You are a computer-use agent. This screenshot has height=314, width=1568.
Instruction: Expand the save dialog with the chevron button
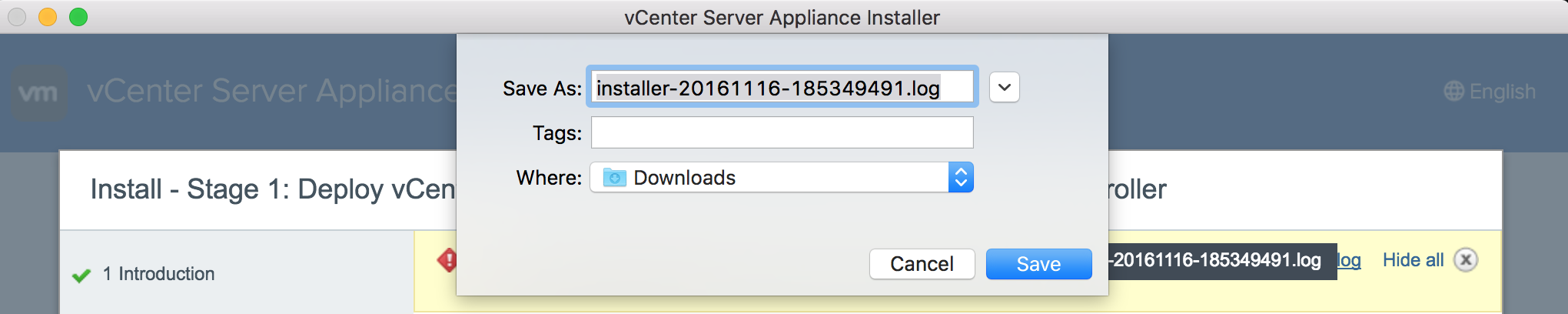pos(1004,88)
